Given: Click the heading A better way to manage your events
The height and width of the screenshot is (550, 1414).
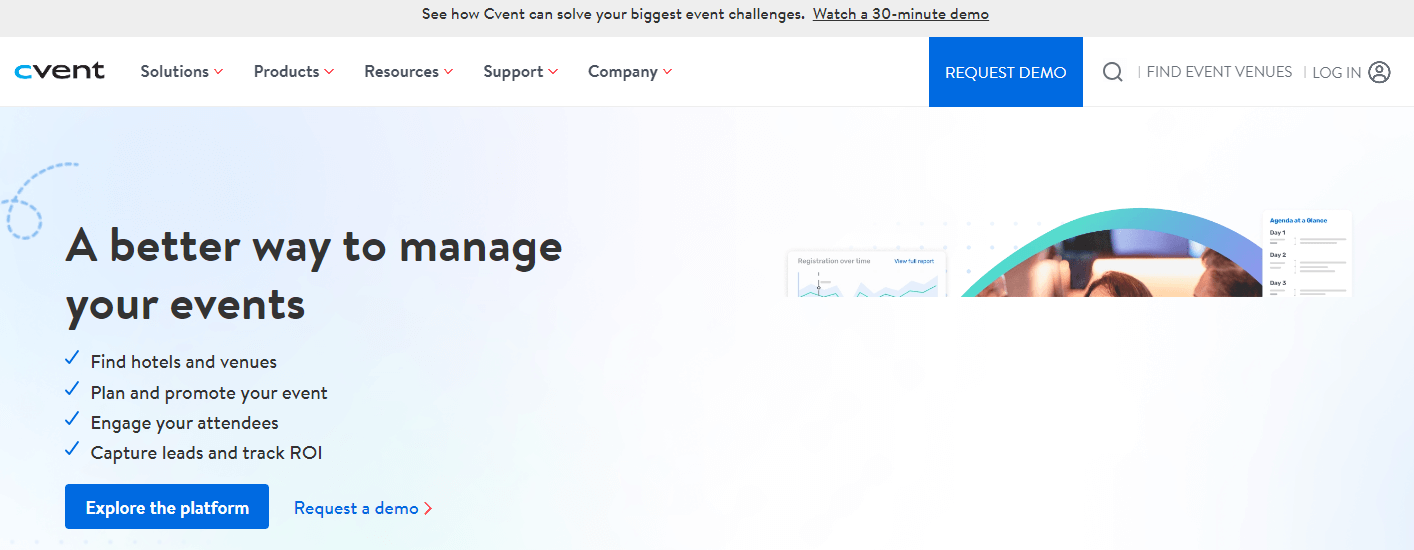Looking at the screenshot, I should pyautogui.click(x=314, y=274).
